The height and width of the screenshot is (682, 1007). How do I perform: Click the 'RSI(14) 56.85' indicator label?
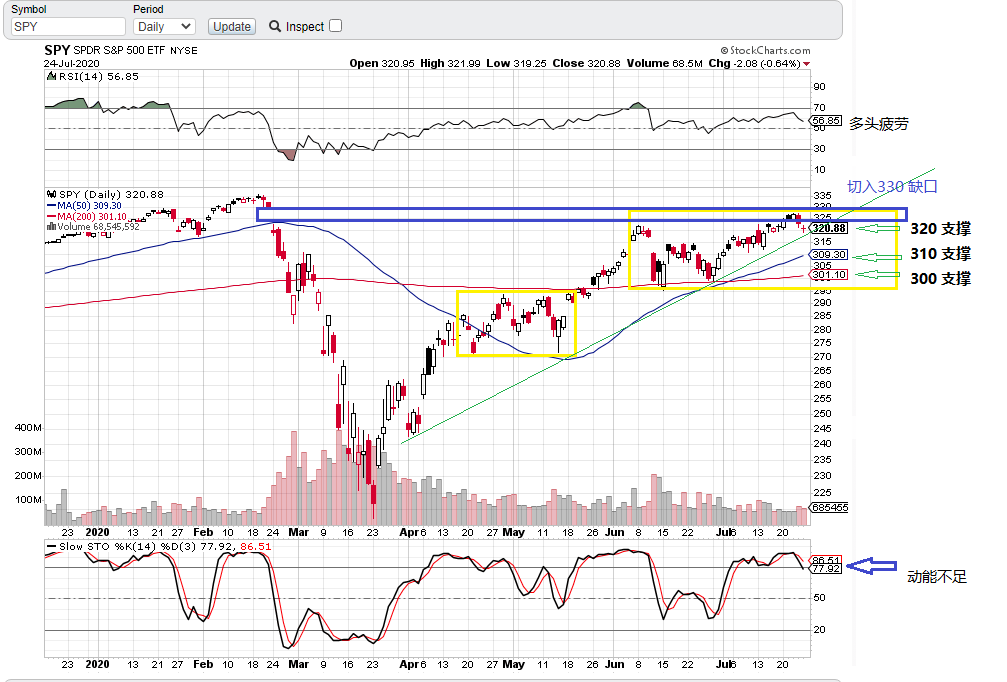[x=98, y=76]
